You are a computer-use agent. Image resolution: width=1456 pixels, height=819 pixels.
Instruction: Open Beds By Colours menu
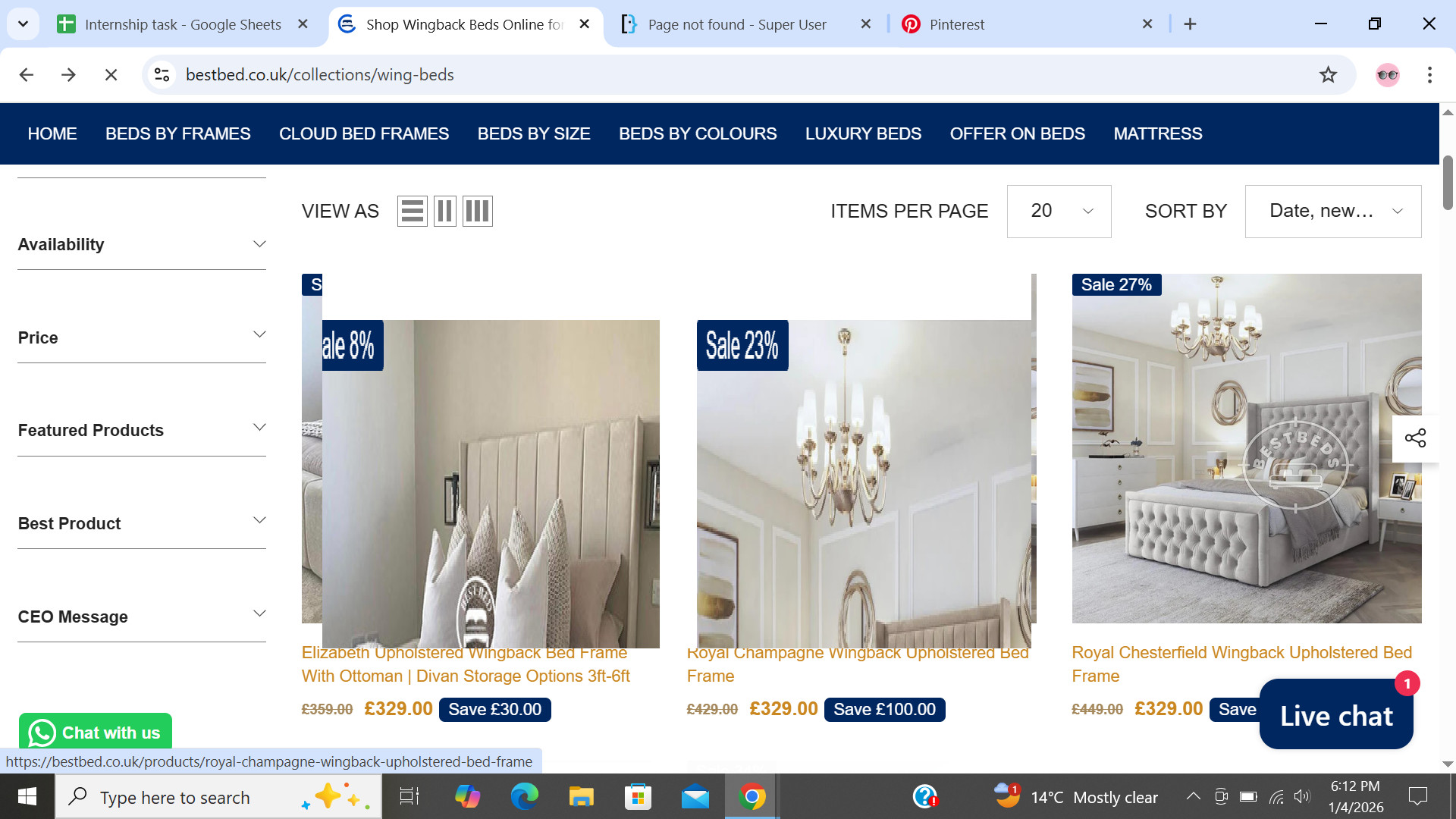[698, 134]
